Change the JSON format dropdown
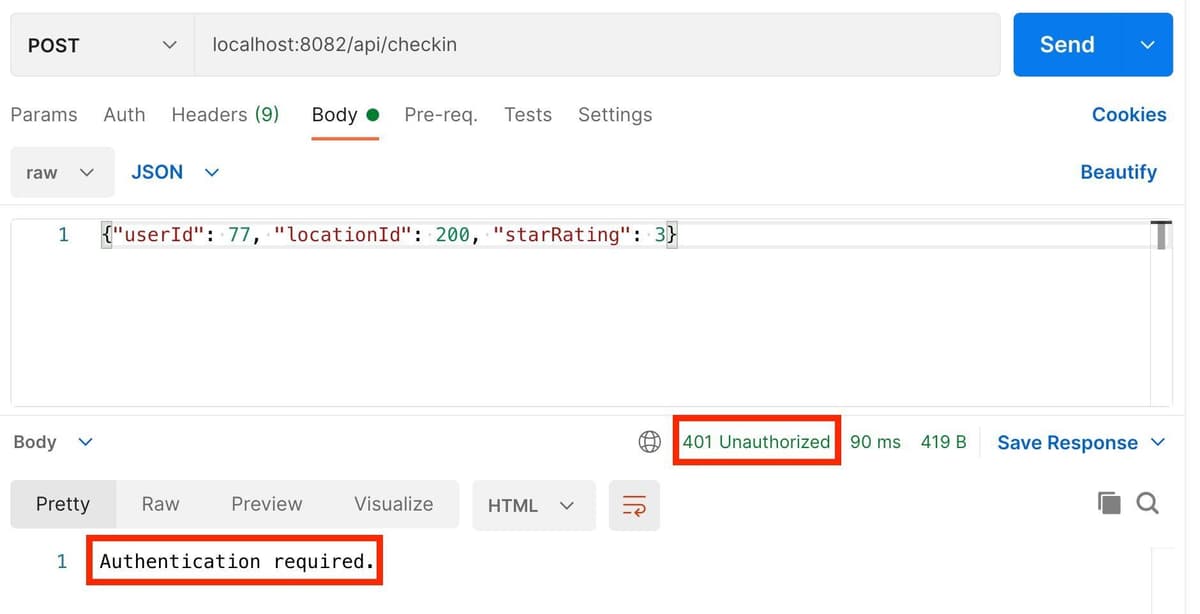 174,172
